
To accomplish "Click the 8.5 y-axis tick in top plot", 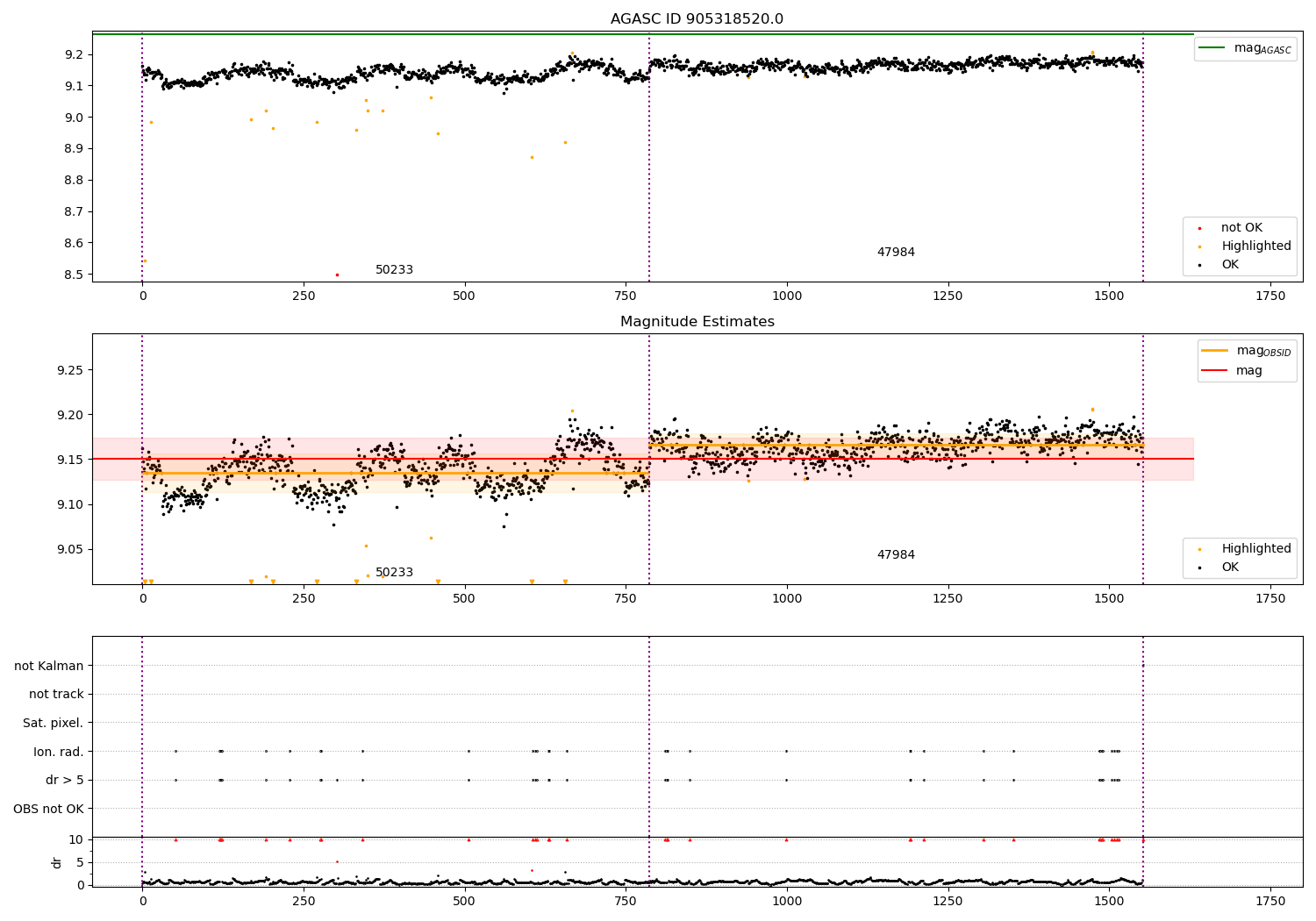I will [x=74, y=275].
